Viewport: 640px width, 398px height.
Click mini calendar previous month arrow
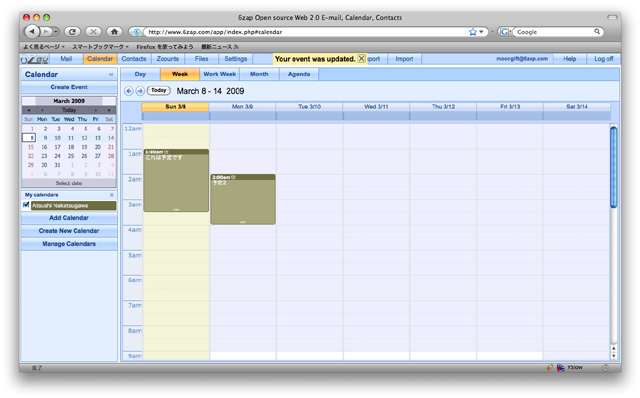point(42,110)
